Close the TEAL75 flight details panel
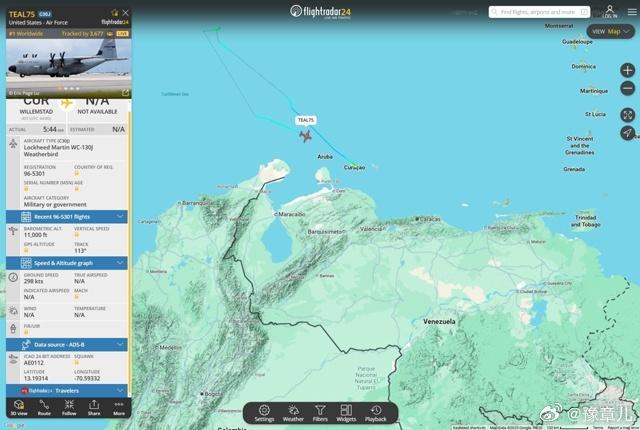 point(125,13)
